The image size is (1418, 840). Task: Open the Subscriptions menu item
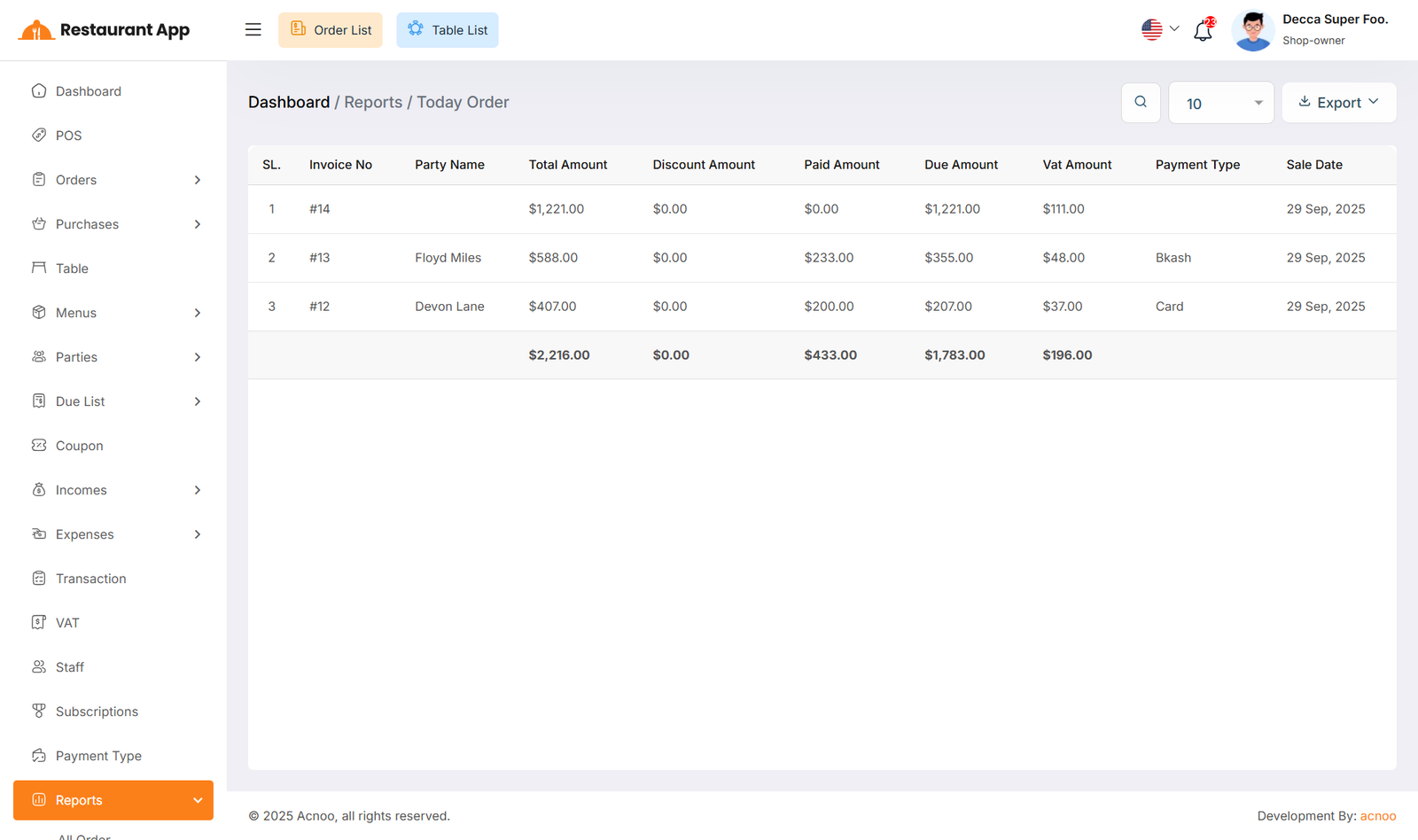113,712
